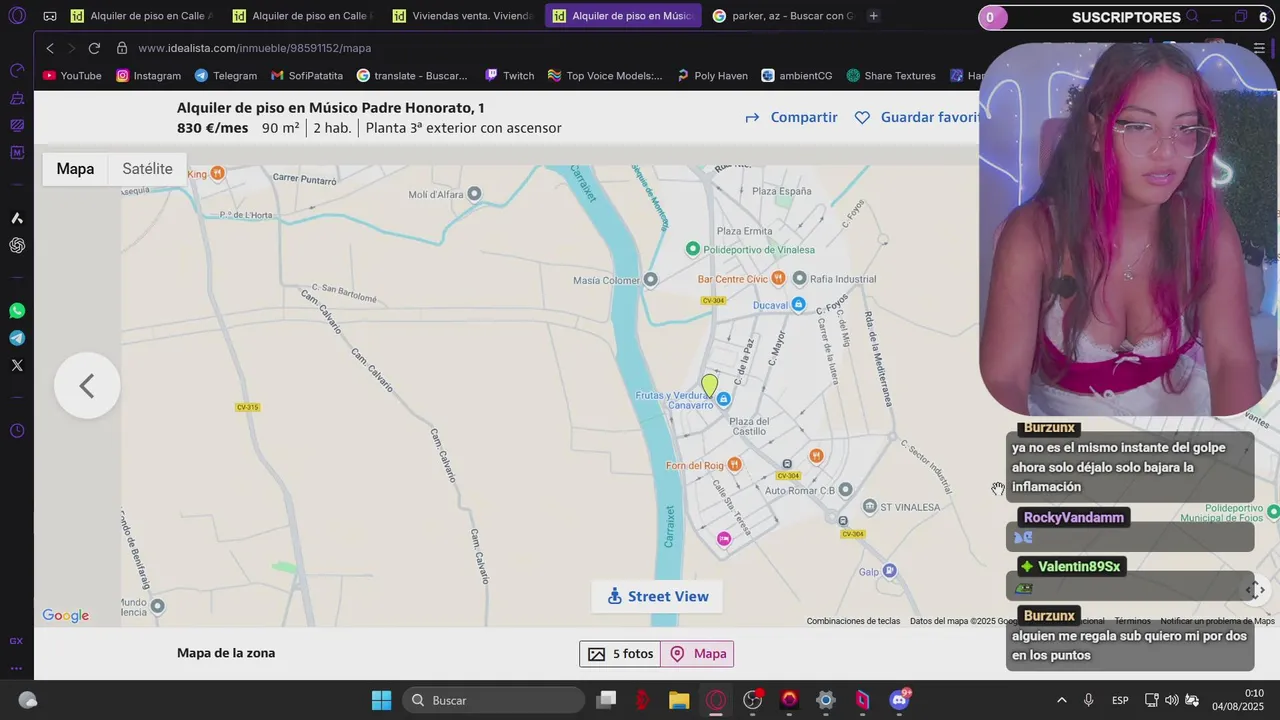Open the Twitch bookmark
The height and width of the screenshot is (720, 1280).
[509, 76]
